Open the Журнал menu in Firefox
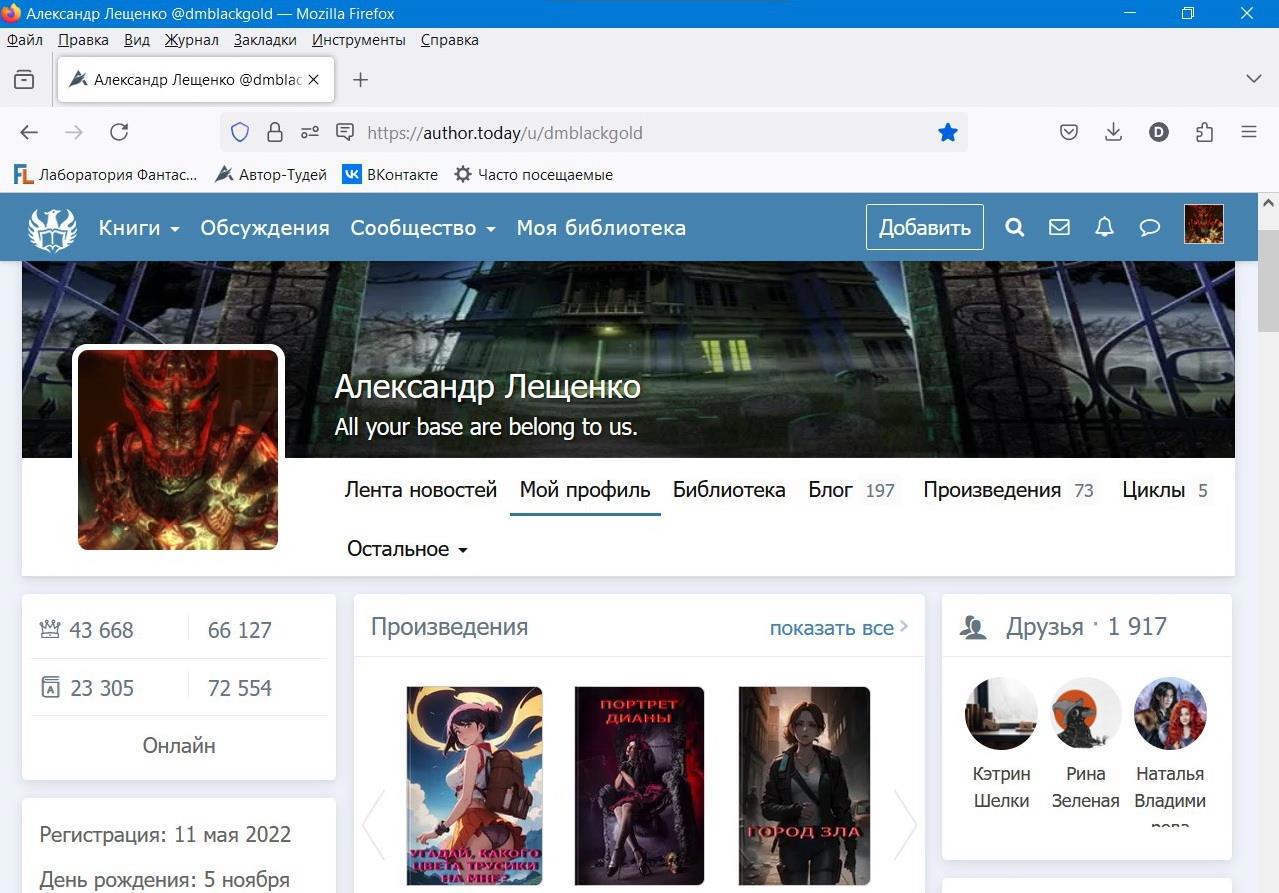The width and height of the screenshot is (1279, 893). [x=191, y=40]
